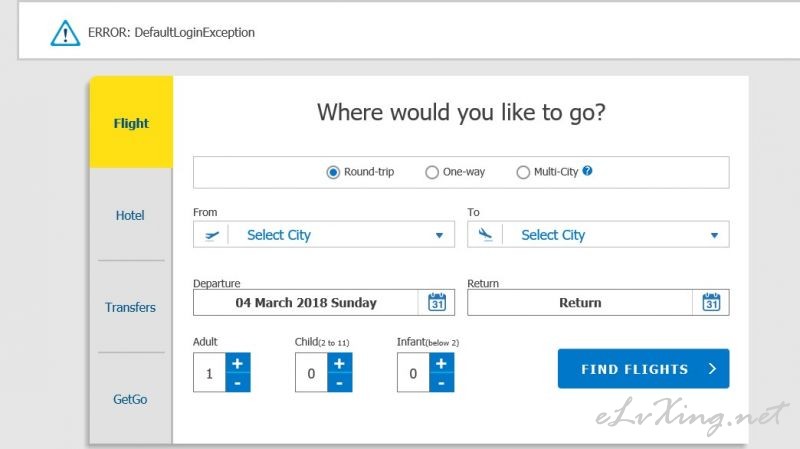Open the Return calendar icon
The image size is (800, 449).
pyautogui.click(x=711, y=302)
